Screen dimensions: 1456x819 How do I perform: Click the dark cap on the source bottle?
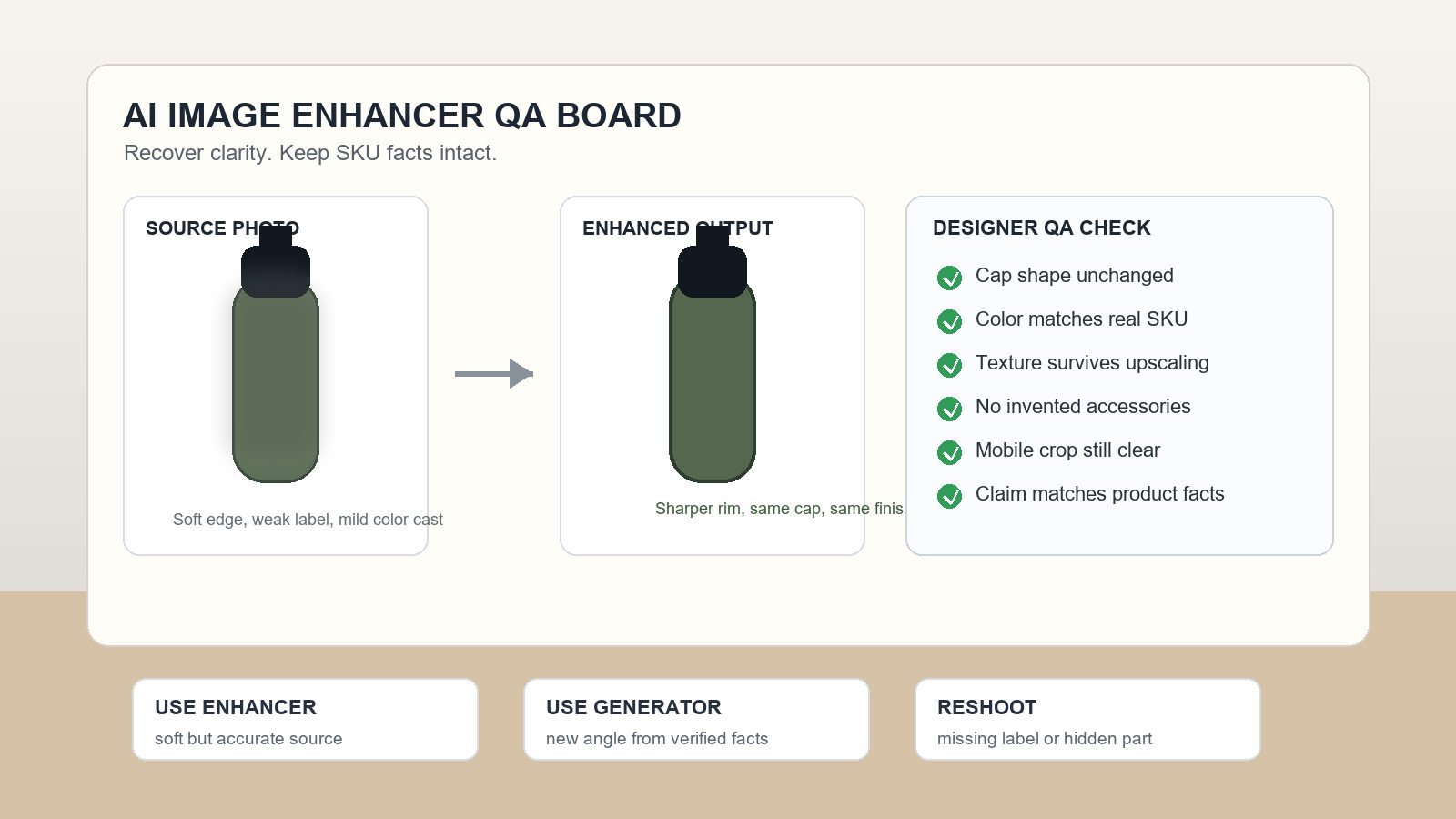(276, 263)
